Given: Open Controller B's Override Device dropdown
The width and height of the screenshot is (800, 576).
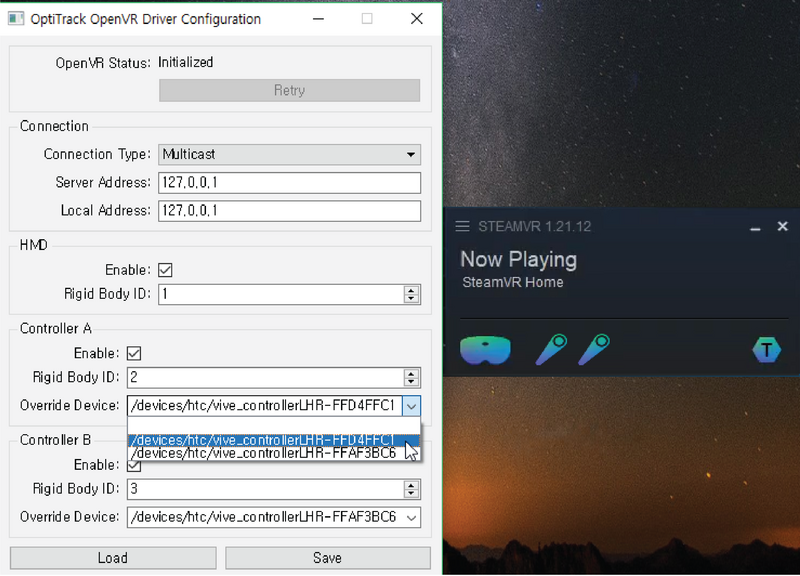Looking at the screenshot, I should (x=410, y=517).
